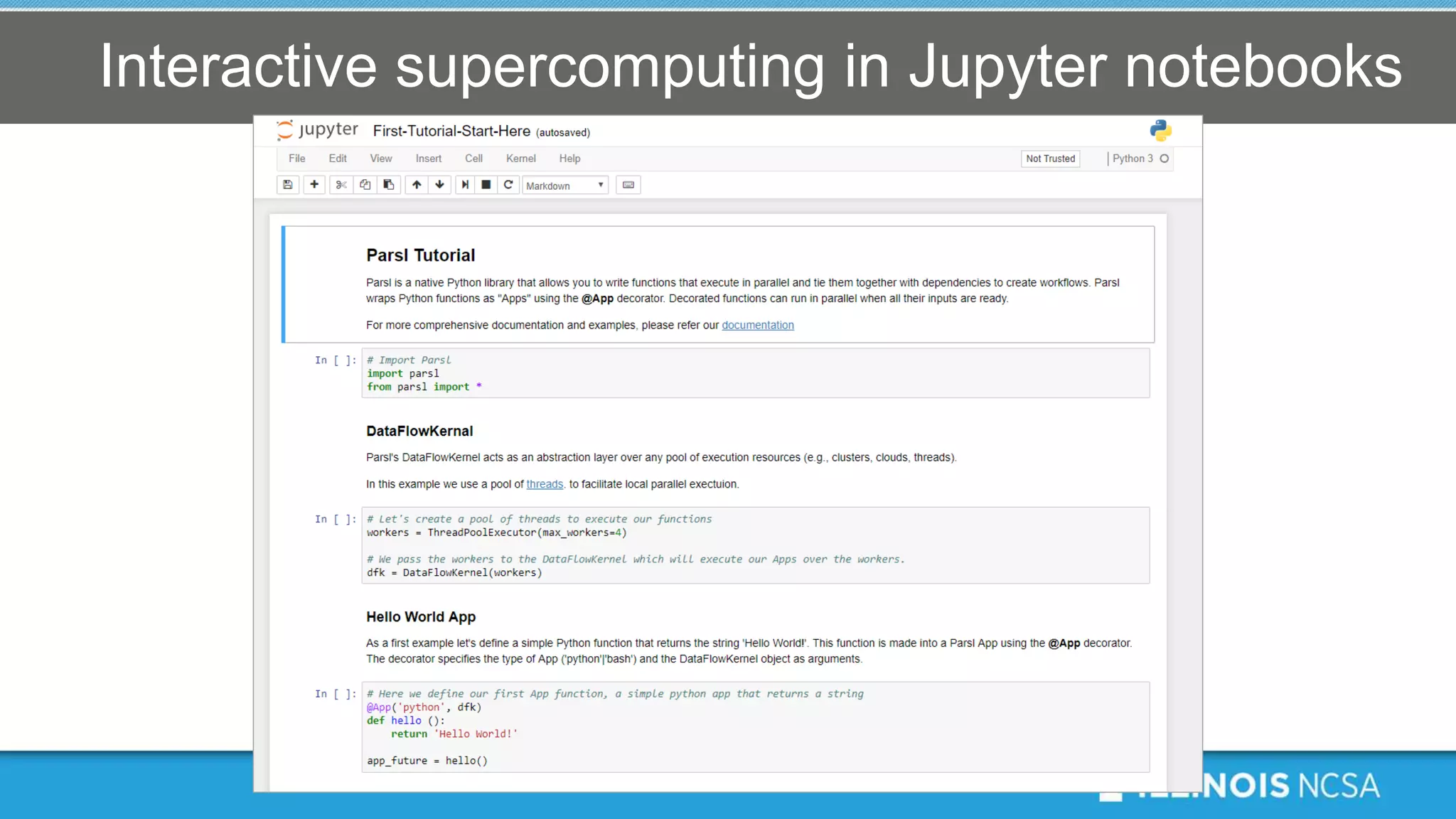Image resolution: width=1456 pixels, height=819 pixels.
Task: Run cell and select below icon
Action: (x=465, y=185)
